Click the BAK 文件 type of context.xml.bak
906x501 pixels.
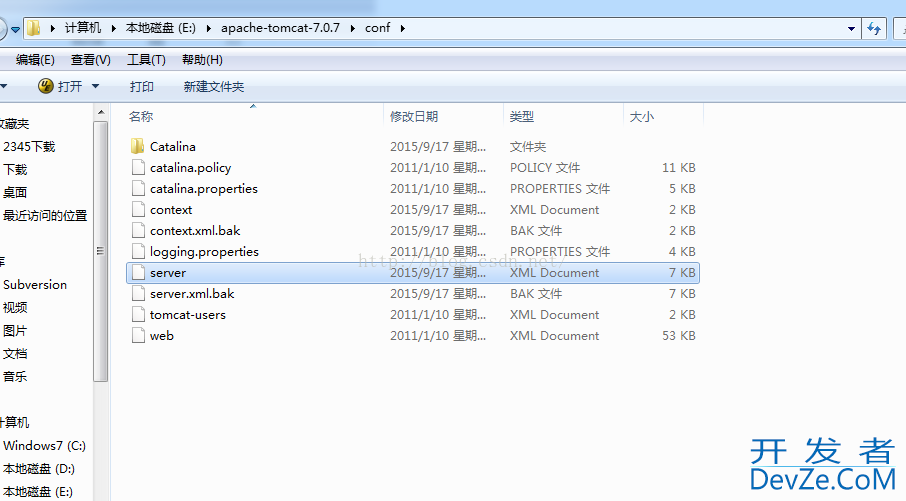click(536, 231)
